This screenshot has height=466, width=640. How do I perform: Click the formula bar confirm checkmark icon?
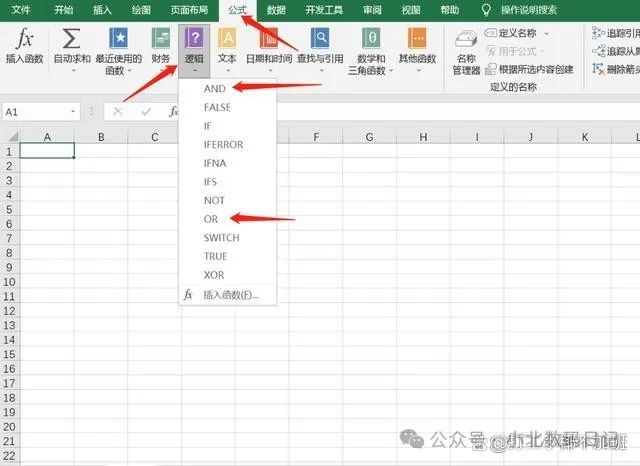tap(146, 111)
